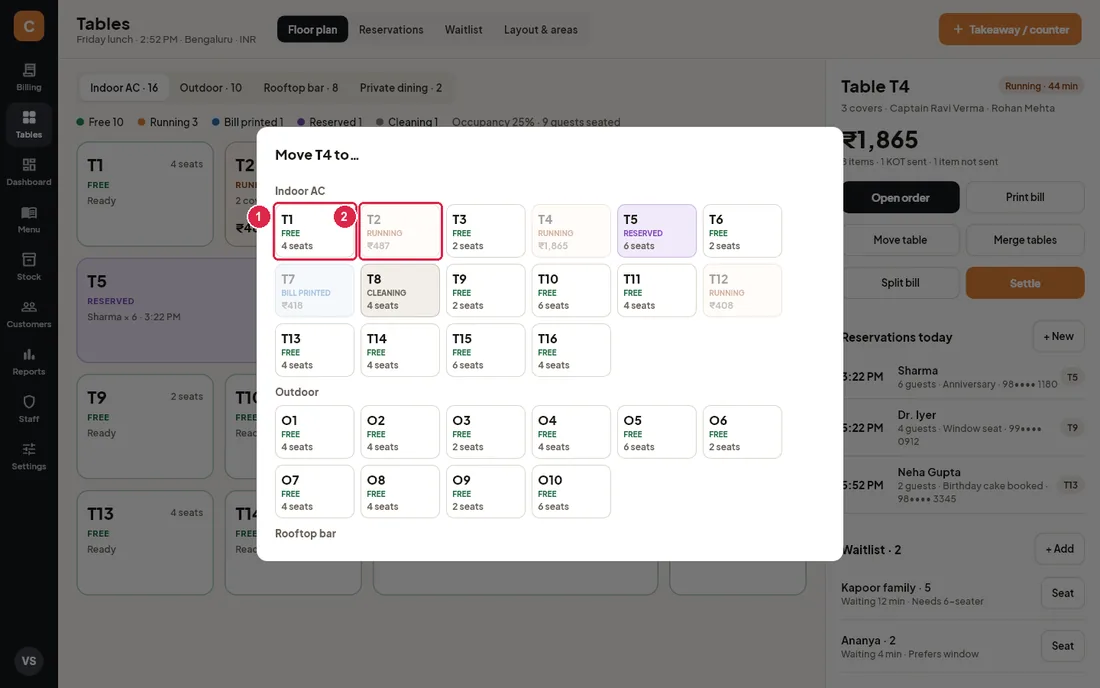Choose table T16 in the move dialog
The width and height of the screenshot is (1100, 688).
coord(571,351)
